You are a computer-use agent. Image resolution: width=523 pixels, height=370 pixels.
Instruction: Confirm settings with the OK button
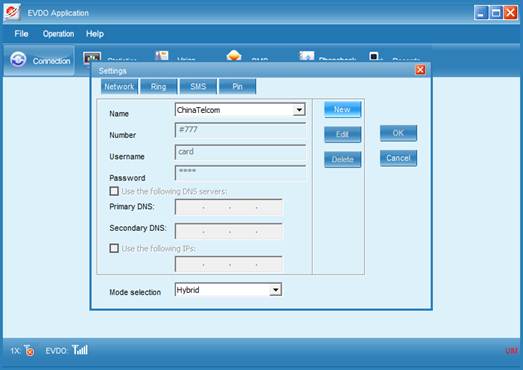pyautogui.click(x=398, y=133)
